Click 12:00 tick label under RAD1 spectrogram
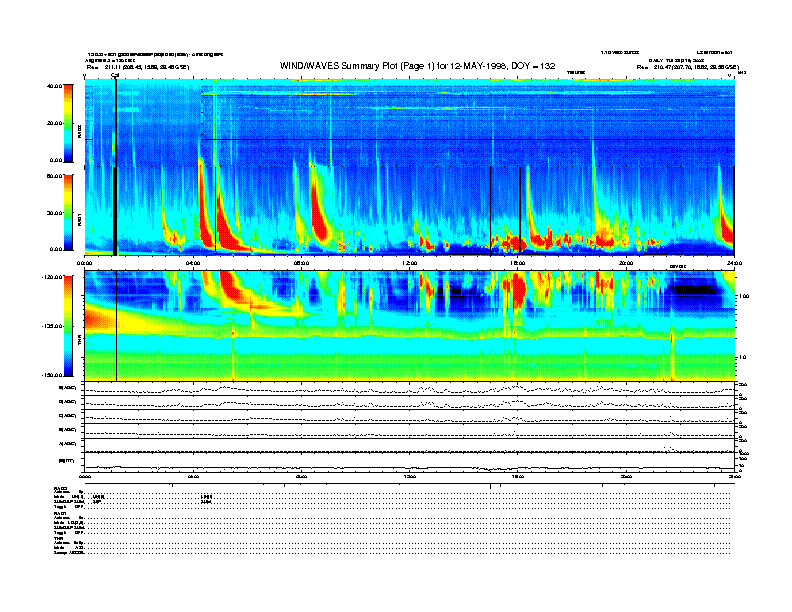This screenshot has height=612, width=792. (x=410, y=263)
